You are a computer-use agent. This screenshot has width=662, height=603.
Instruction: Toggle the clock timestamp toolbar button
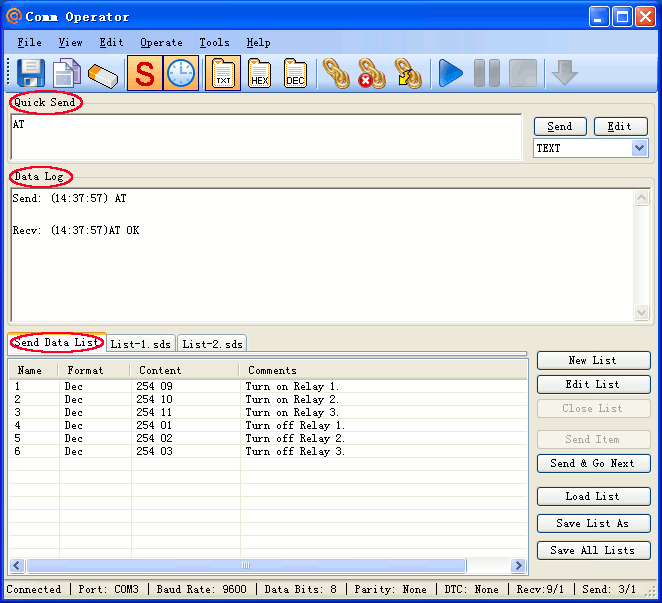(181, 74)
